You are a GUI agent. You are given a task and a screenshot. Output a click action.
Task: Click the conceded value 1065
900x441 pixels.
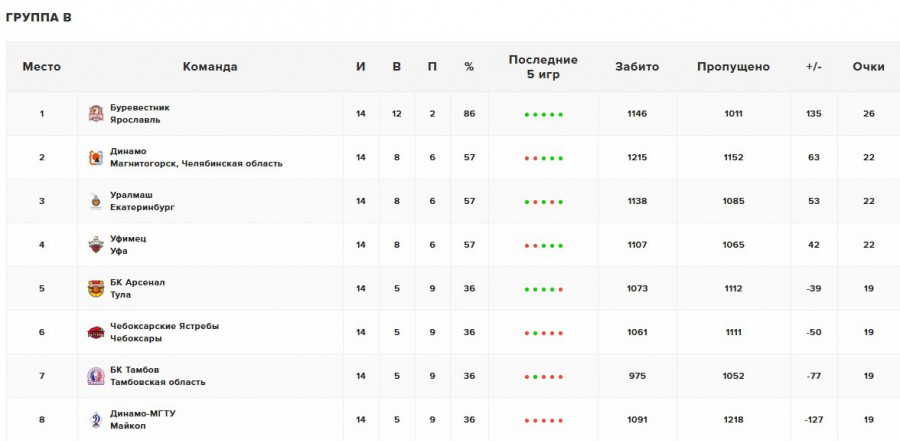(x=734, y=245)
